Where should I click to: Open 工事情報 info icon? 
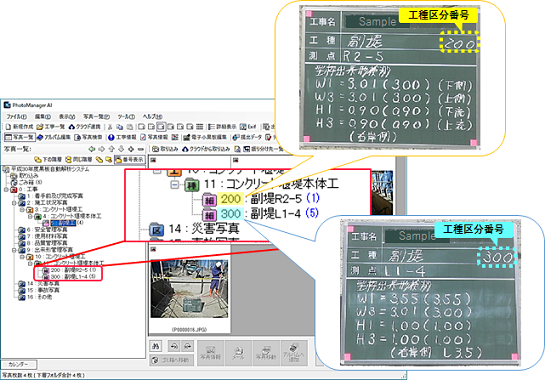[x=122, y=137]
